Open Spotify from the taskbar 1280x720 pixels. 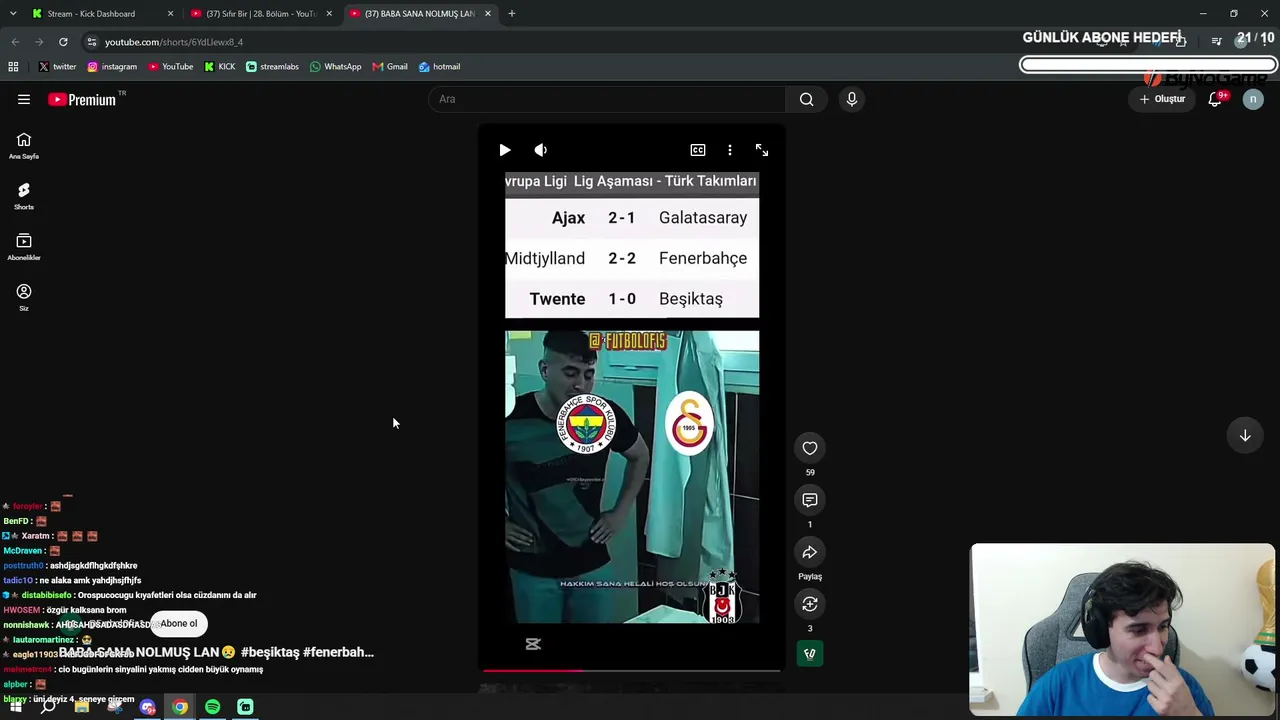[213, 707]
